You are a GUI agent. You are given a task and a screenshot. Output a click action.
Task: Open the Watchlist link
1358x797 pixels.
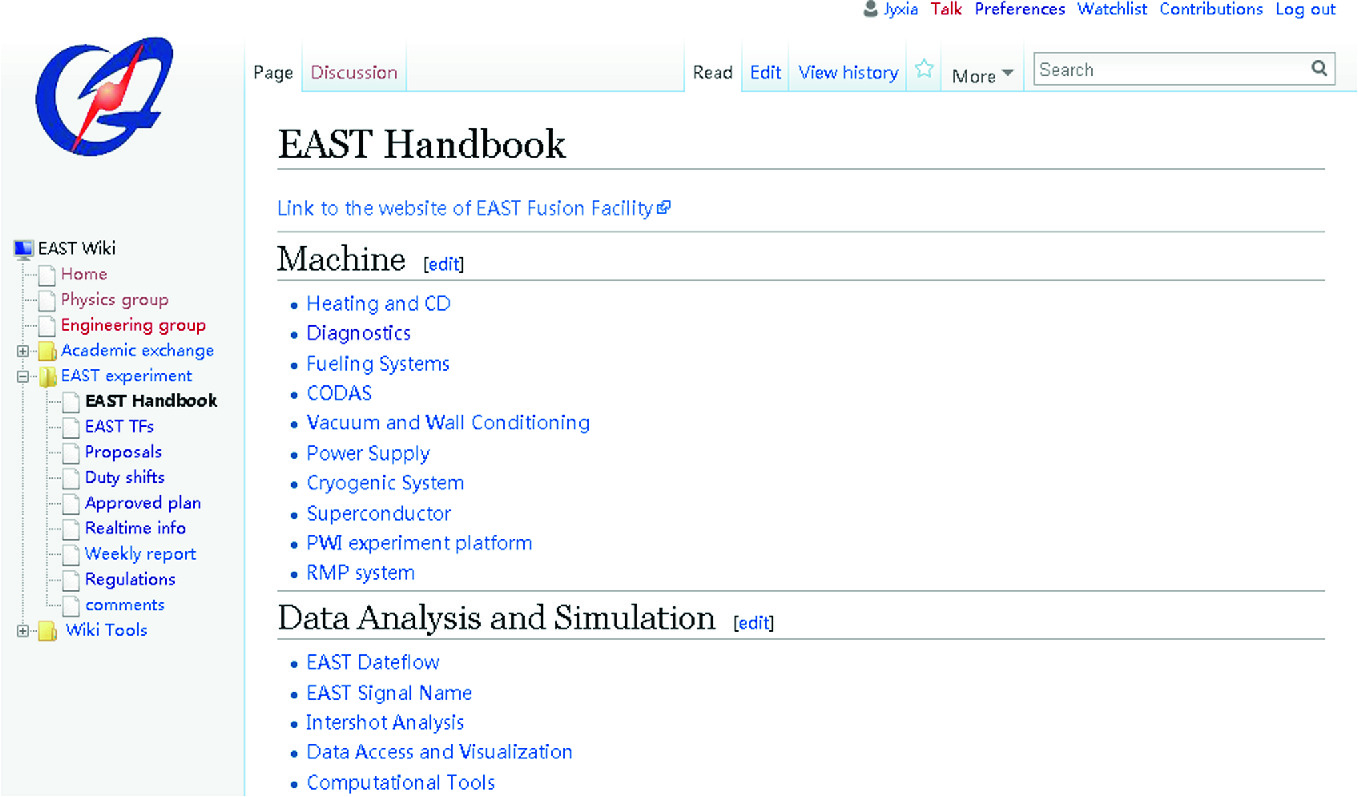[1112, 9]
